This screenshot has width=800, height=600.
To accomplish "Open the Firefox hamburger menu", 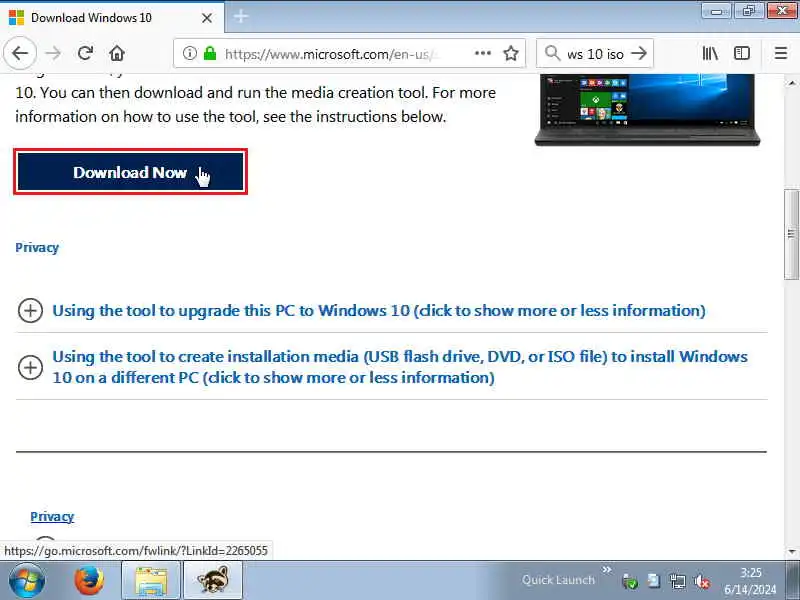I will point(781,53).
